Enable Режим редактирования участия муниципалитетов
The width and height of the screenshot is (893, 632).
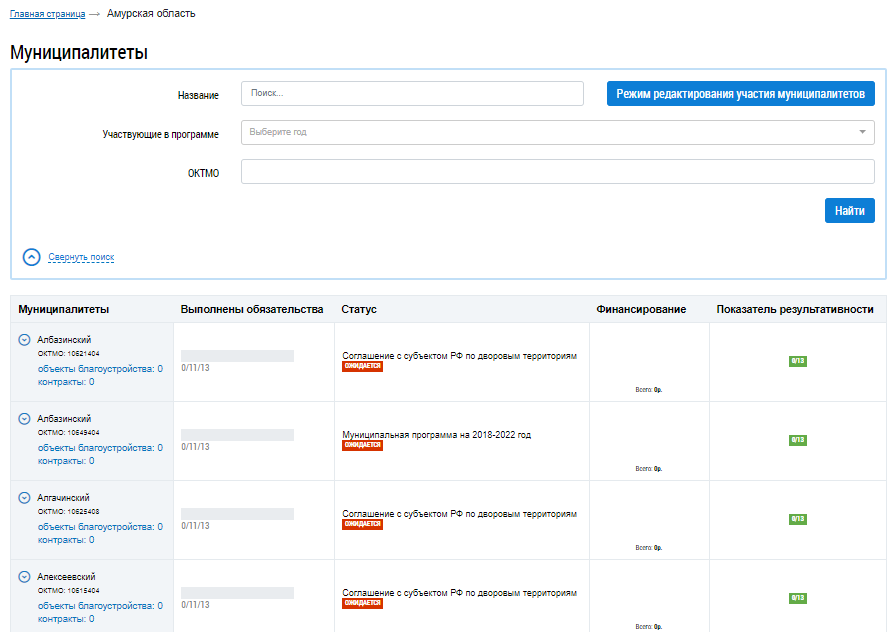740,93
